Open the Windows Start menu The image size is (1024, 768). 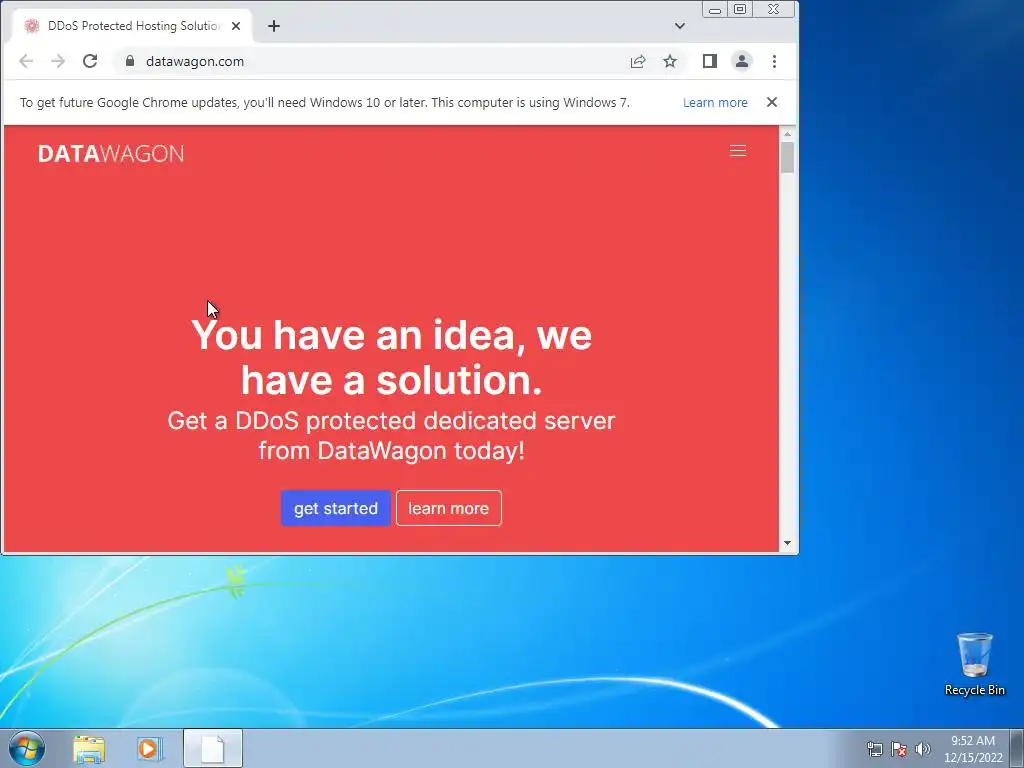pos(27,748)
